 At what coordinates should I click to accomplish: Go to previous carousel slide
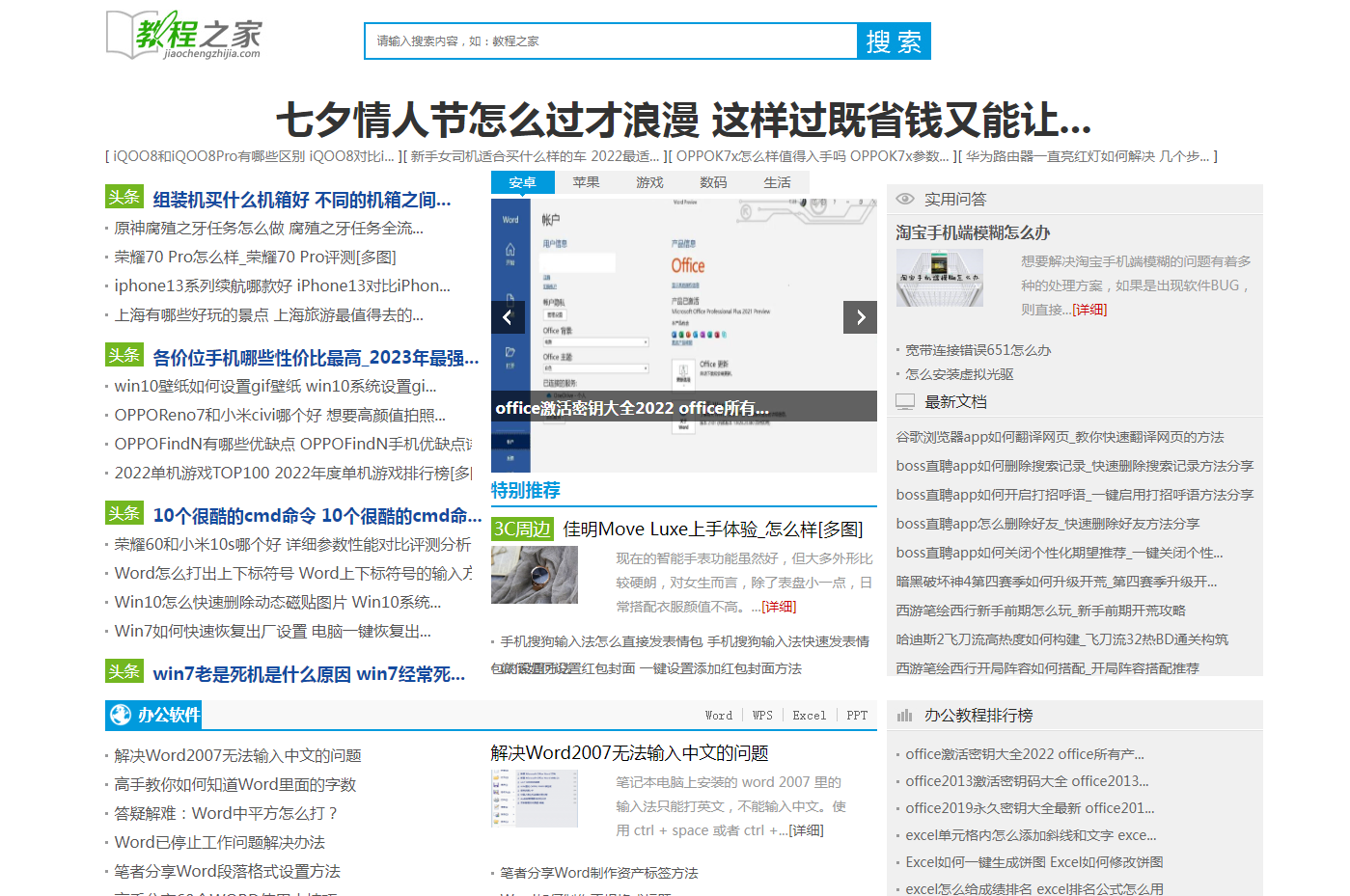point(508,317)
